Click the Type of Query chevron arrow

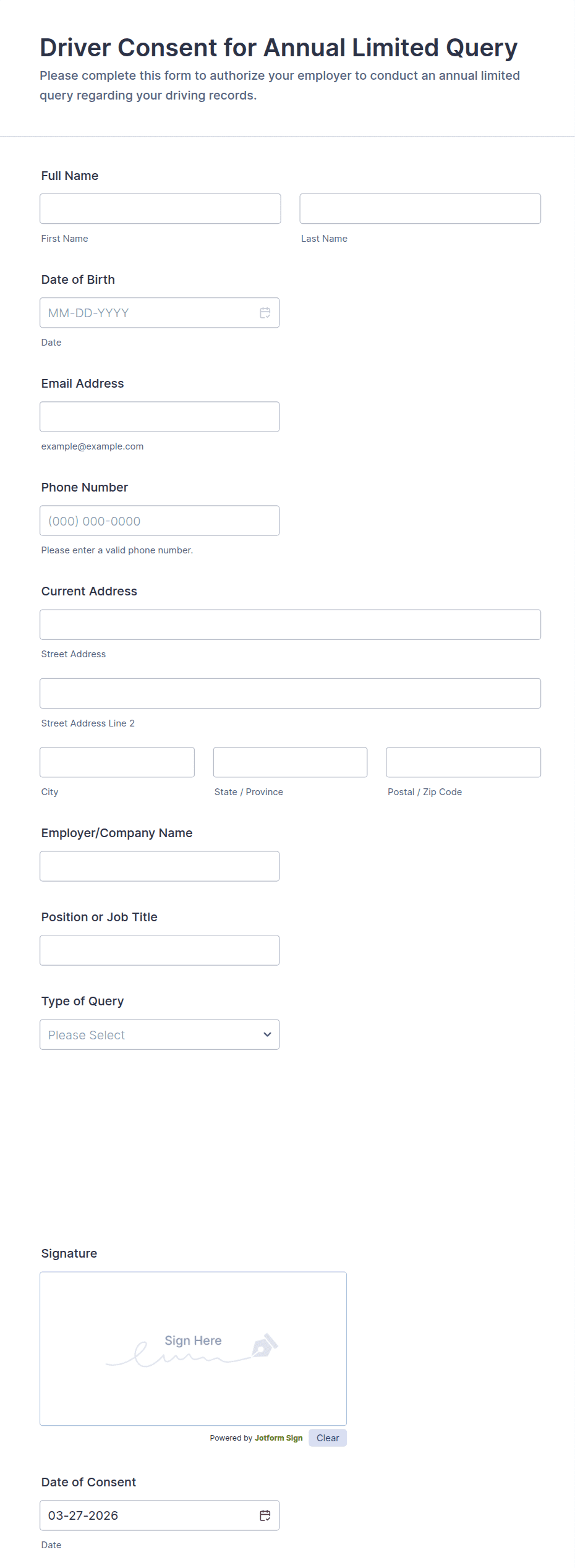click(x=267, y=1034)
